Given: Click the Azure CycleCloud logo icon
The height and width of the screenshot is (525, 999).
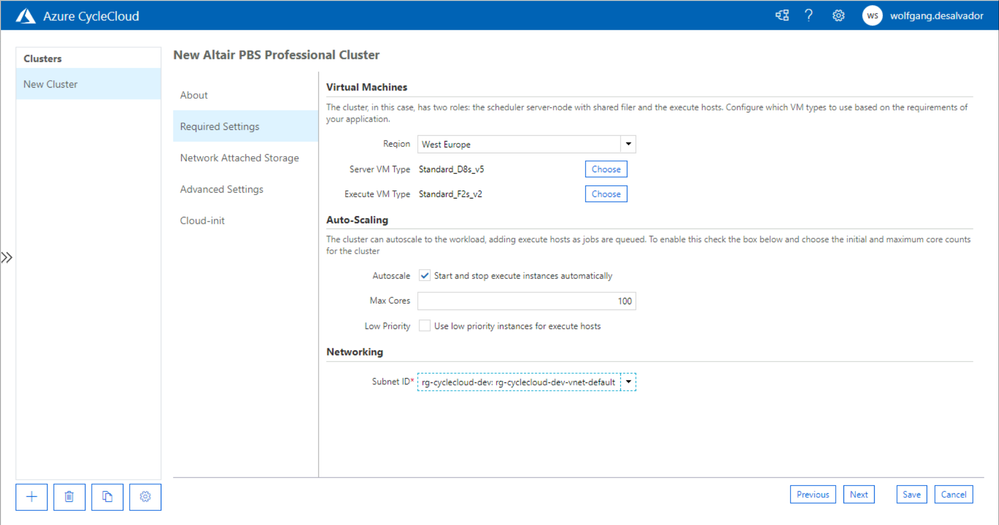Looking at the screenshot, I should 25,16.
